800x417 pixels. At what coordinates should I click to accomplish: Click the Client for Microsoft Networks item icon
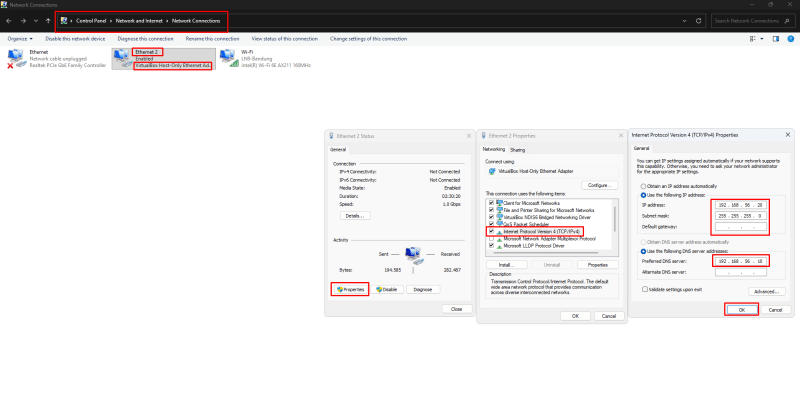pos(499,203)
